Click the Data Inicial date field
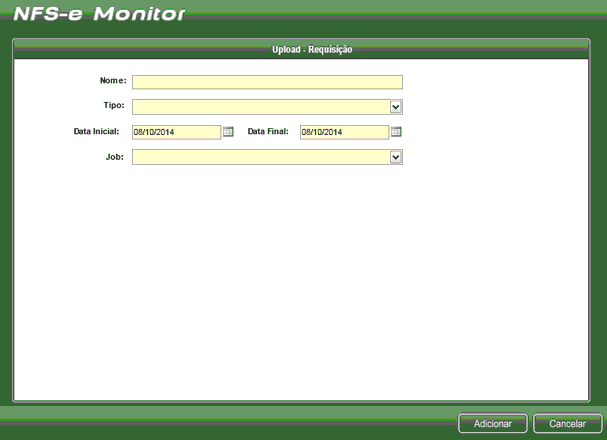 click(177, 132)
